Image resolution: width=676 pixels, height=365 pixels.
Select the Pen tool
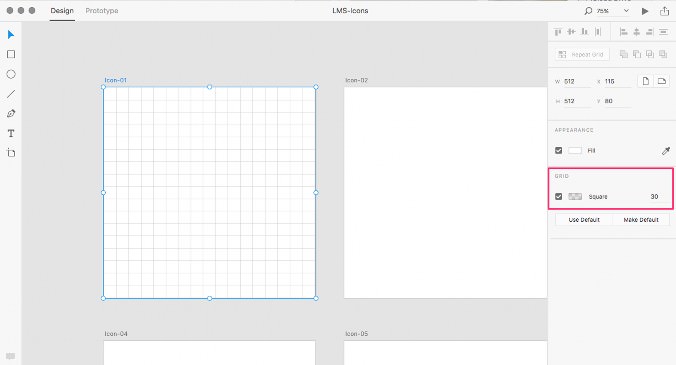pos(11,113)
